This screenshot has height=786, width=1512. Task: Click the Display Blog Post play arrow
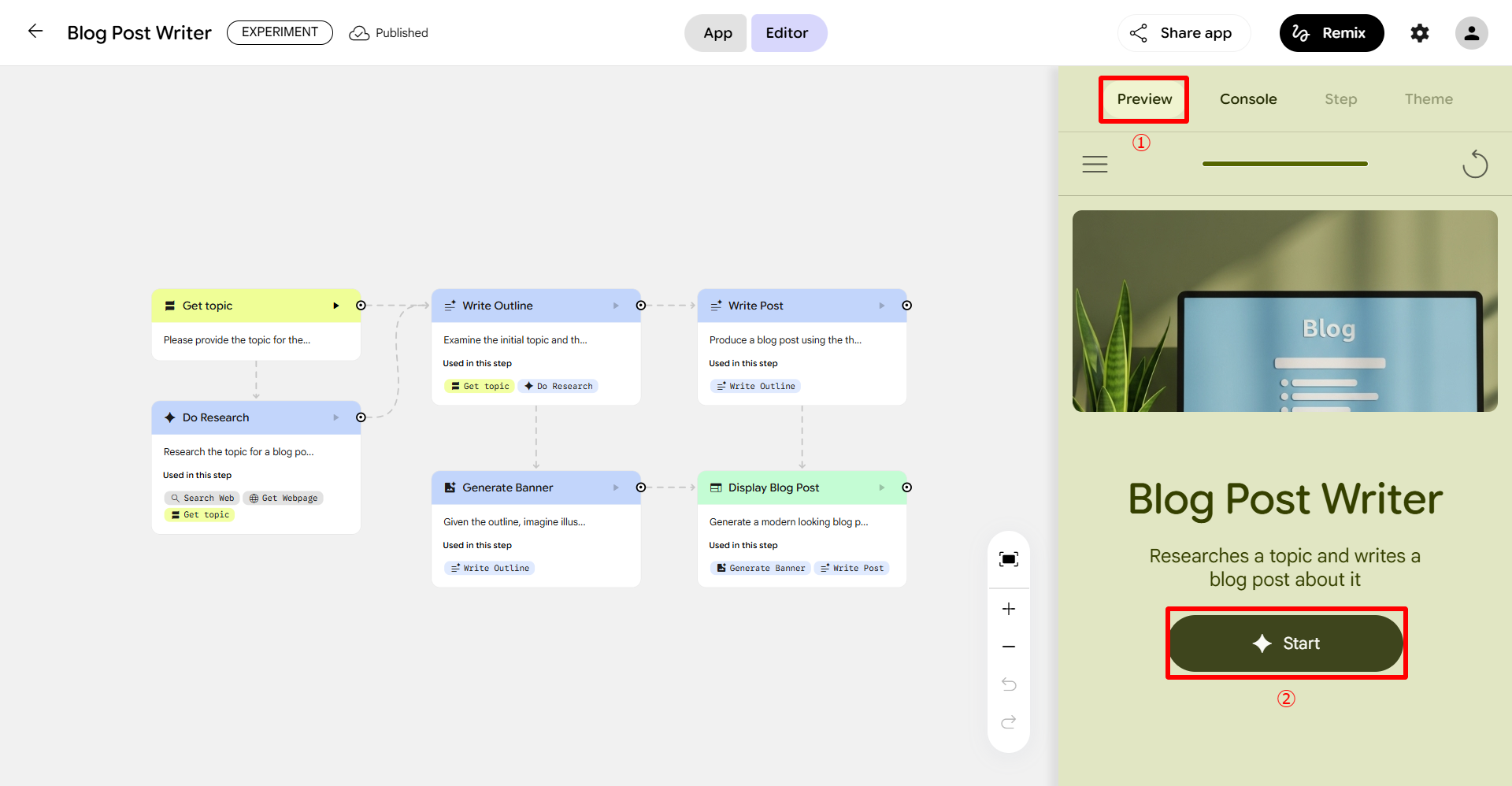click(881, 488)
